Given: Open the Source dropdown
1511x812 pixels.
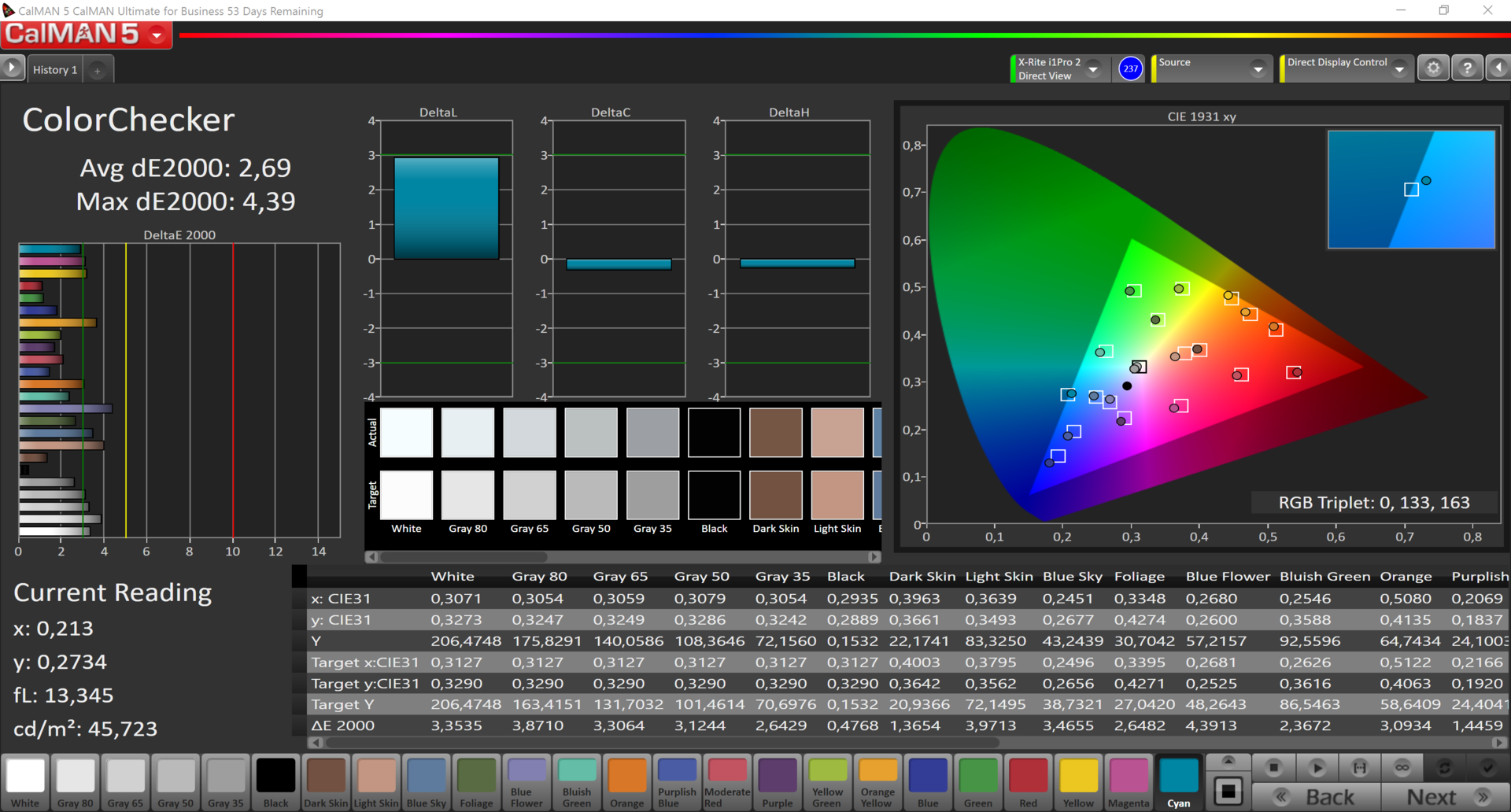Looking at the screenshot, I should tap(1258, 69).
